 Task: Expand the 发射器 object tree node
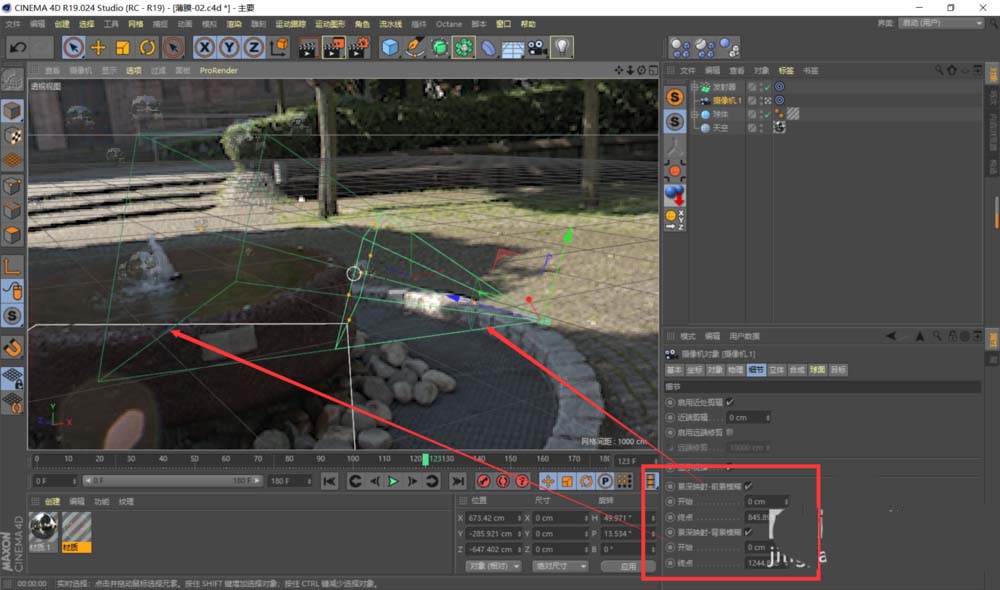click(x=694, y=87)
